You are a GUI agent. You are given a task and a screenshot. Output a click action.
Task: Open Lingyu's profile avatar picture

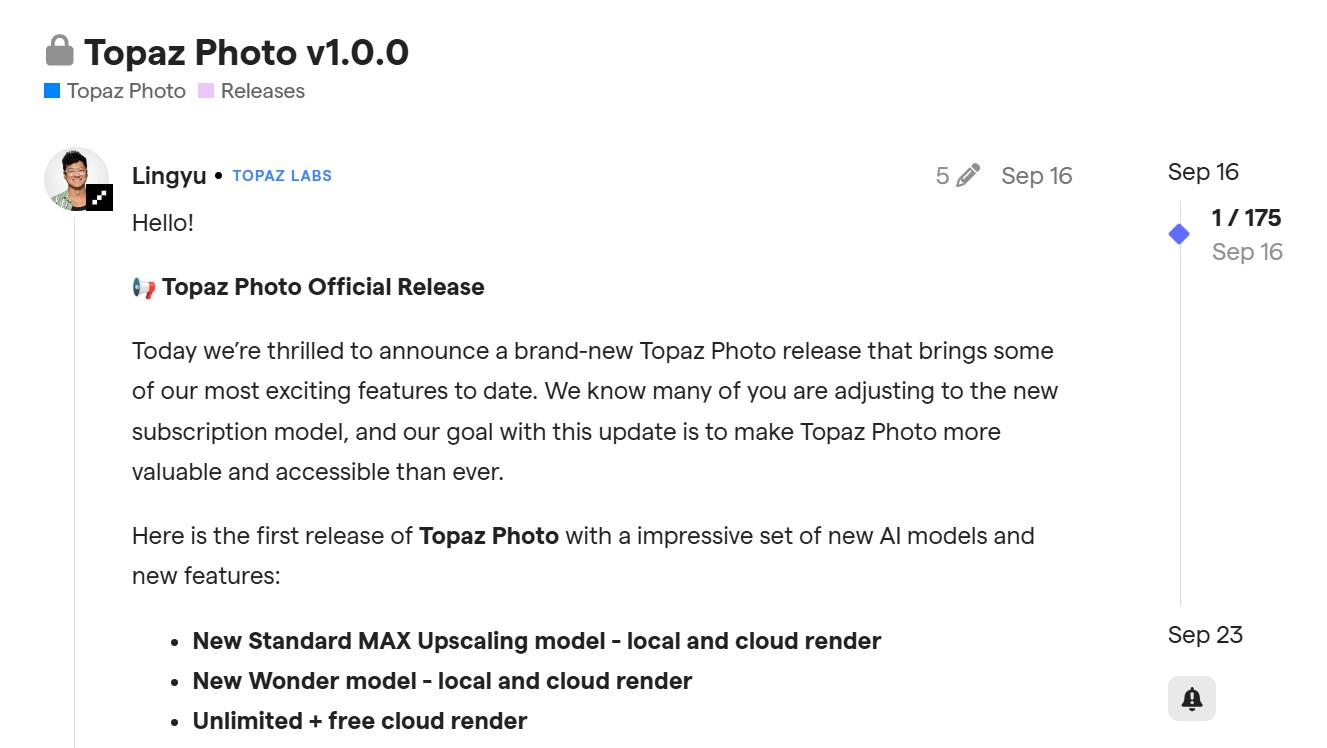tap(76, 179)
